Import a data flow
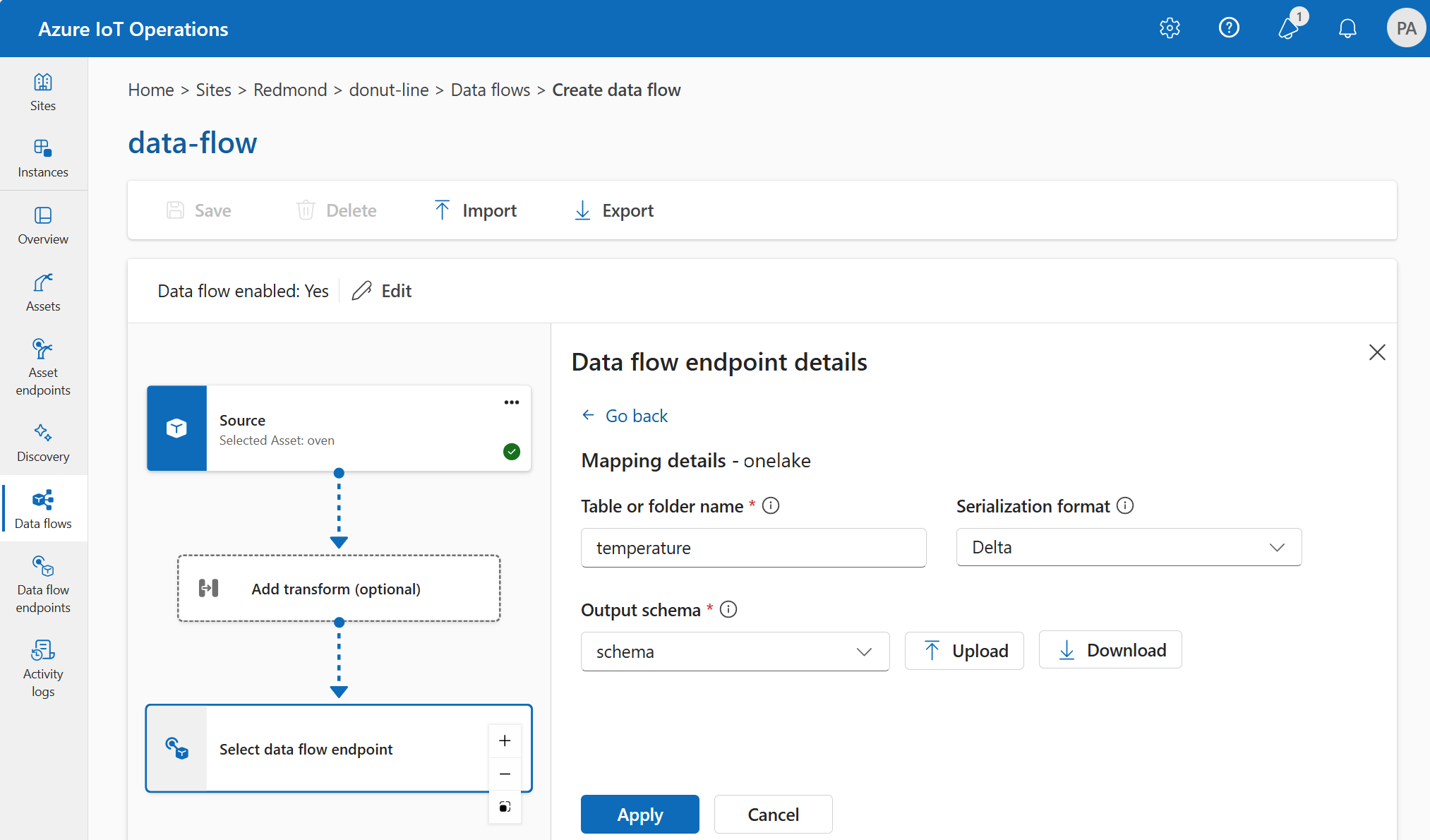The width and height of the screenshot is (1430, 840). point(474,210)
